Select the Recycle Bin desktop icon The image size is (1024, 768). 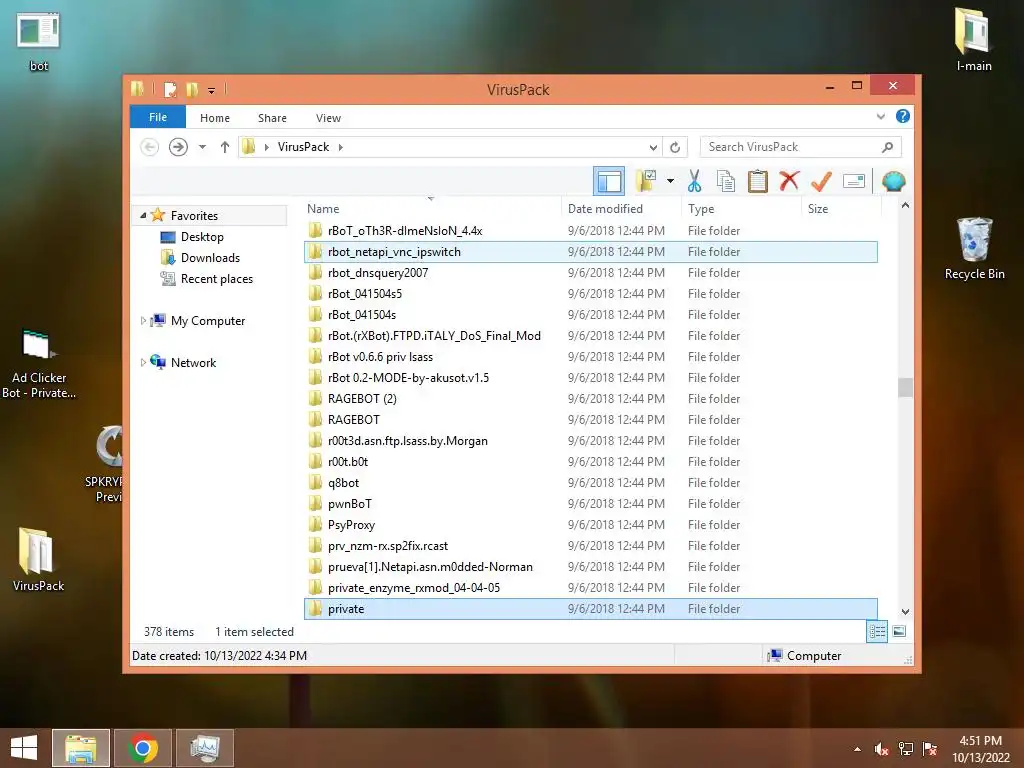974,248
